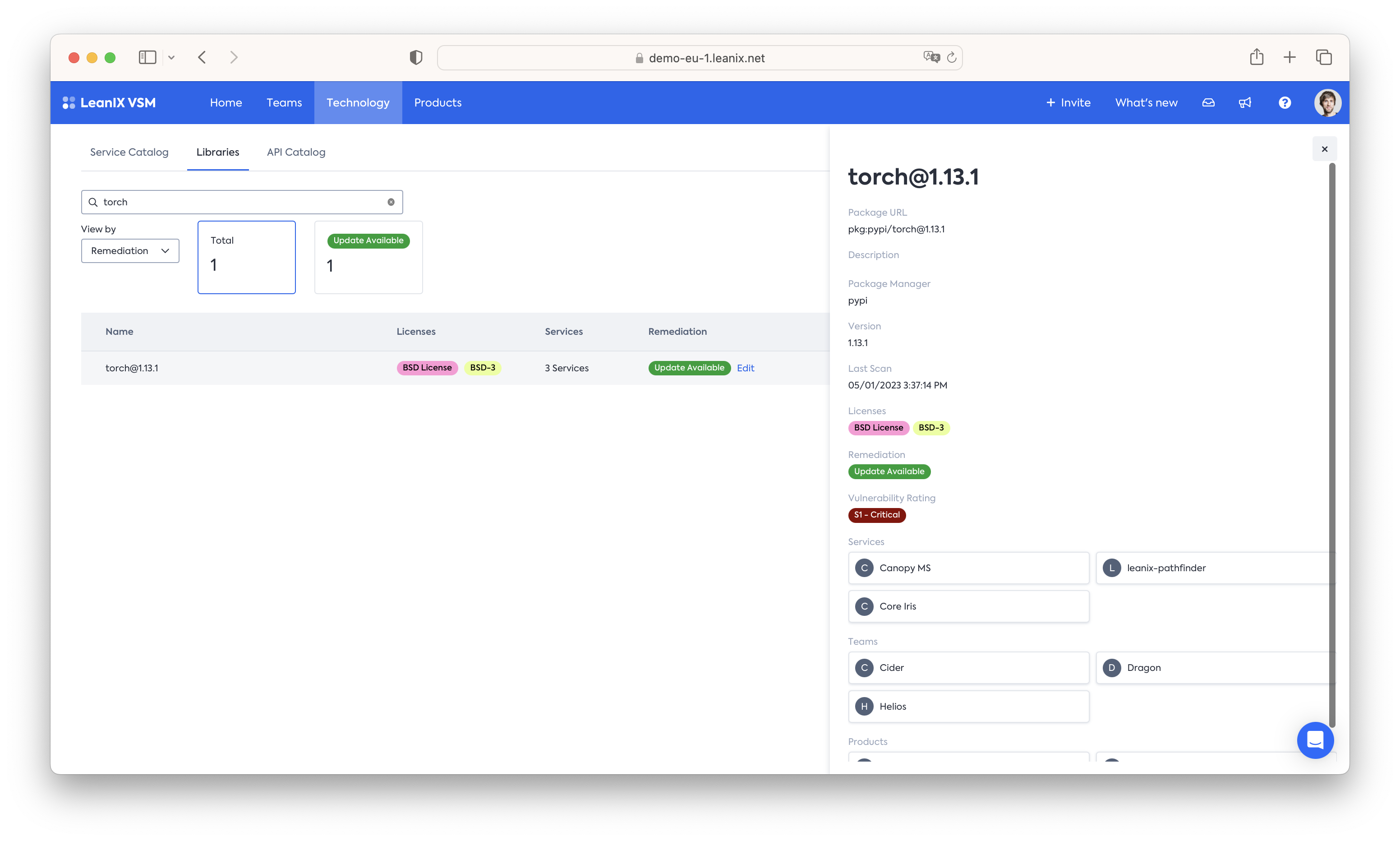Select the Total filter card
This screenshot has height=841, width=1400.
[x=246, y=257]
